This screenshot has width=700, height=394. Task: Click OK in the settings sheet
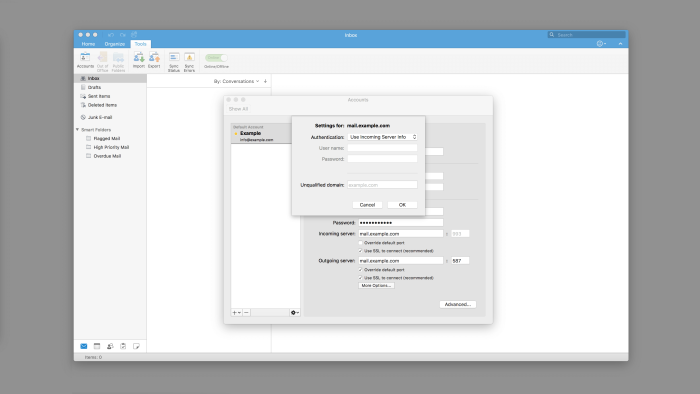[x=402, y=205]
